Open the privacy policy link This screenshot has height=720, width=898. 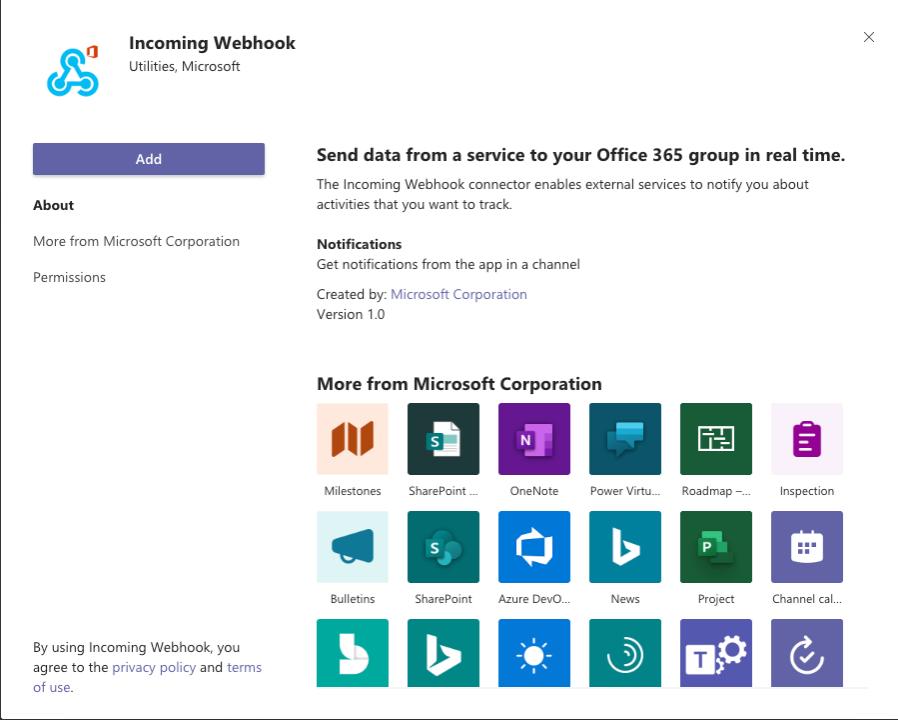154,667
